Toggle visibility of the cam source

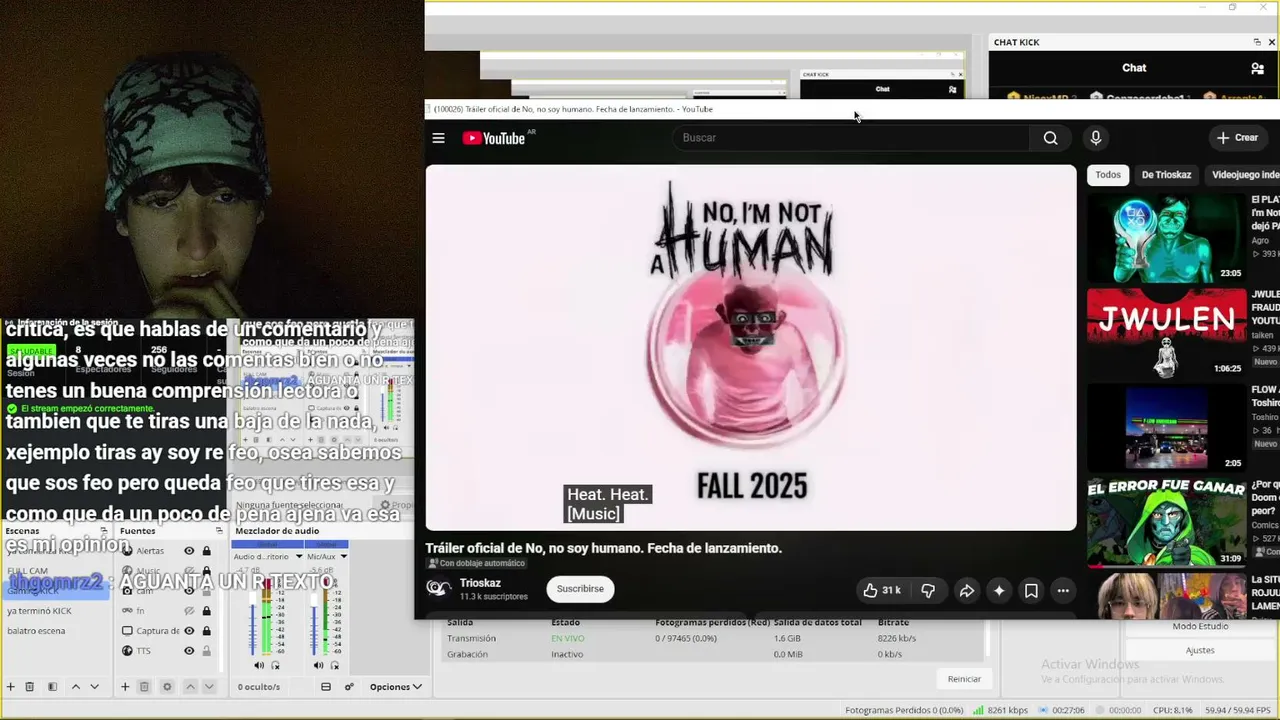[189, 591]
